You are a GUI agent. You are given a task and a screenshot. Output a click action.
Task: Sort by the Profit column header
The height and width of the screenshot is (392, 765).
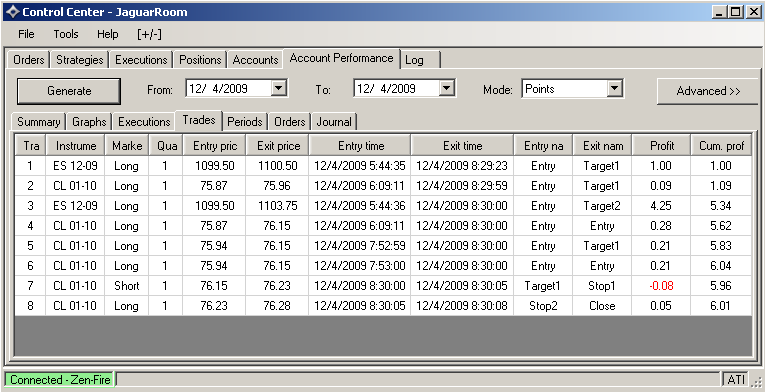click(662, 145)
